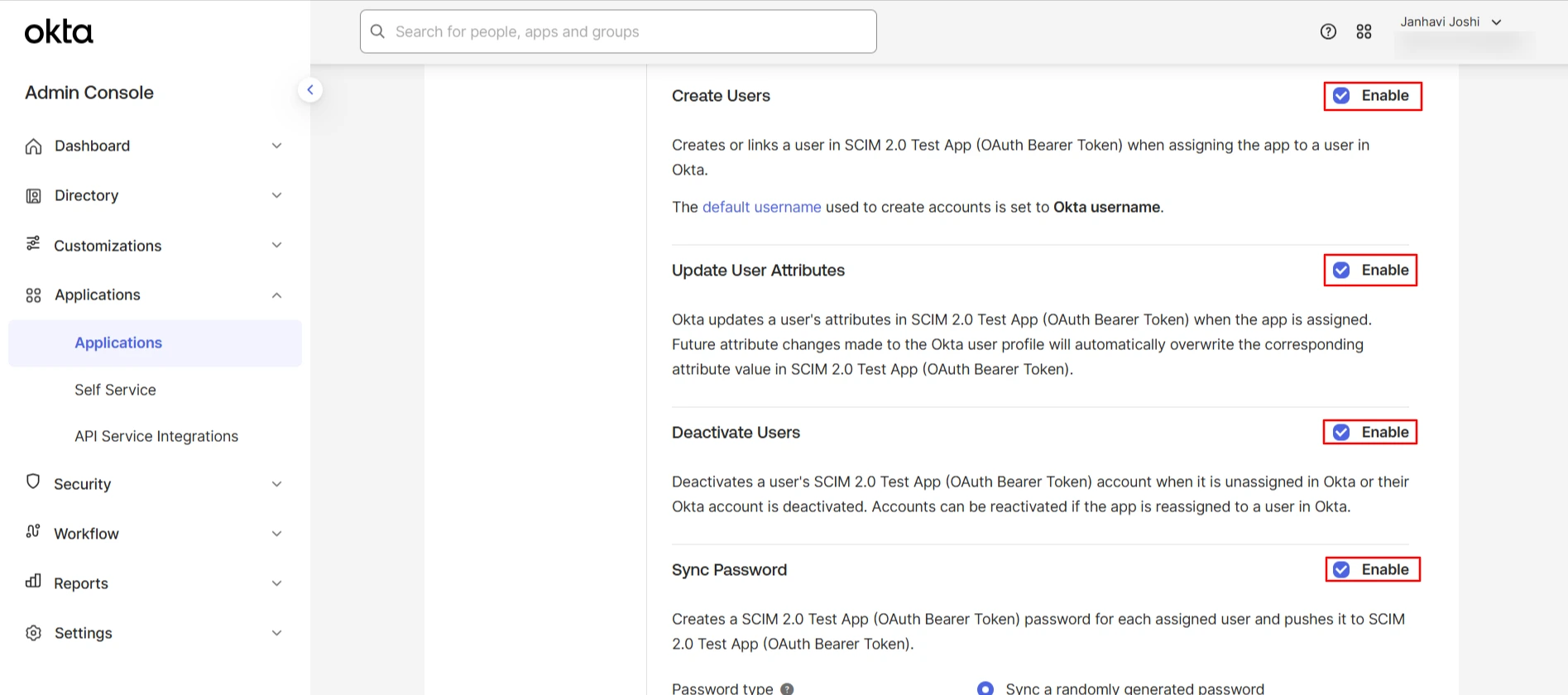Click the Okta logo
The height and width of the screenshot is (695, 1568).
[x=59, y=32]
